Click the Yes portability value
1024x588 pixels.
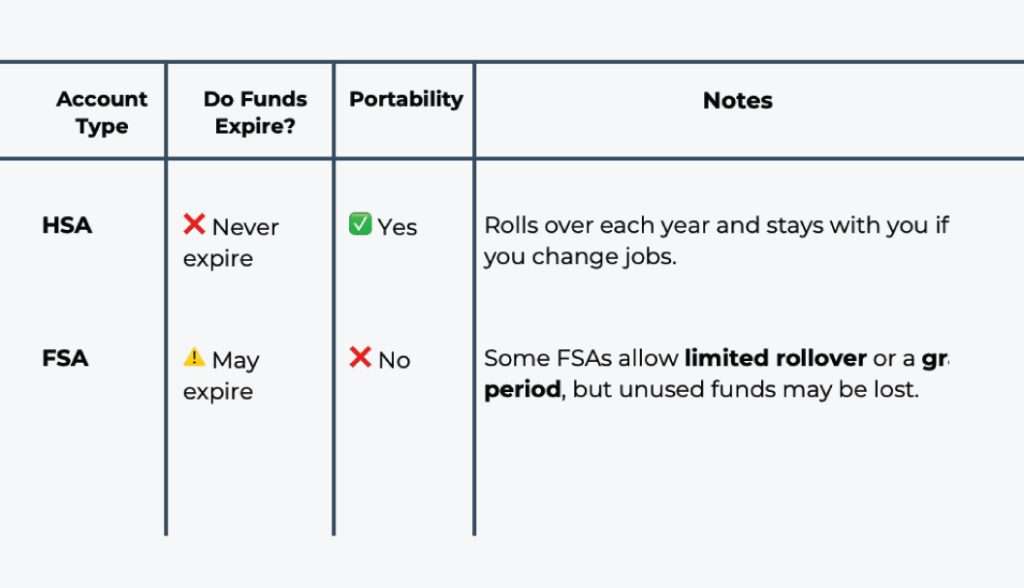(397, 227)
